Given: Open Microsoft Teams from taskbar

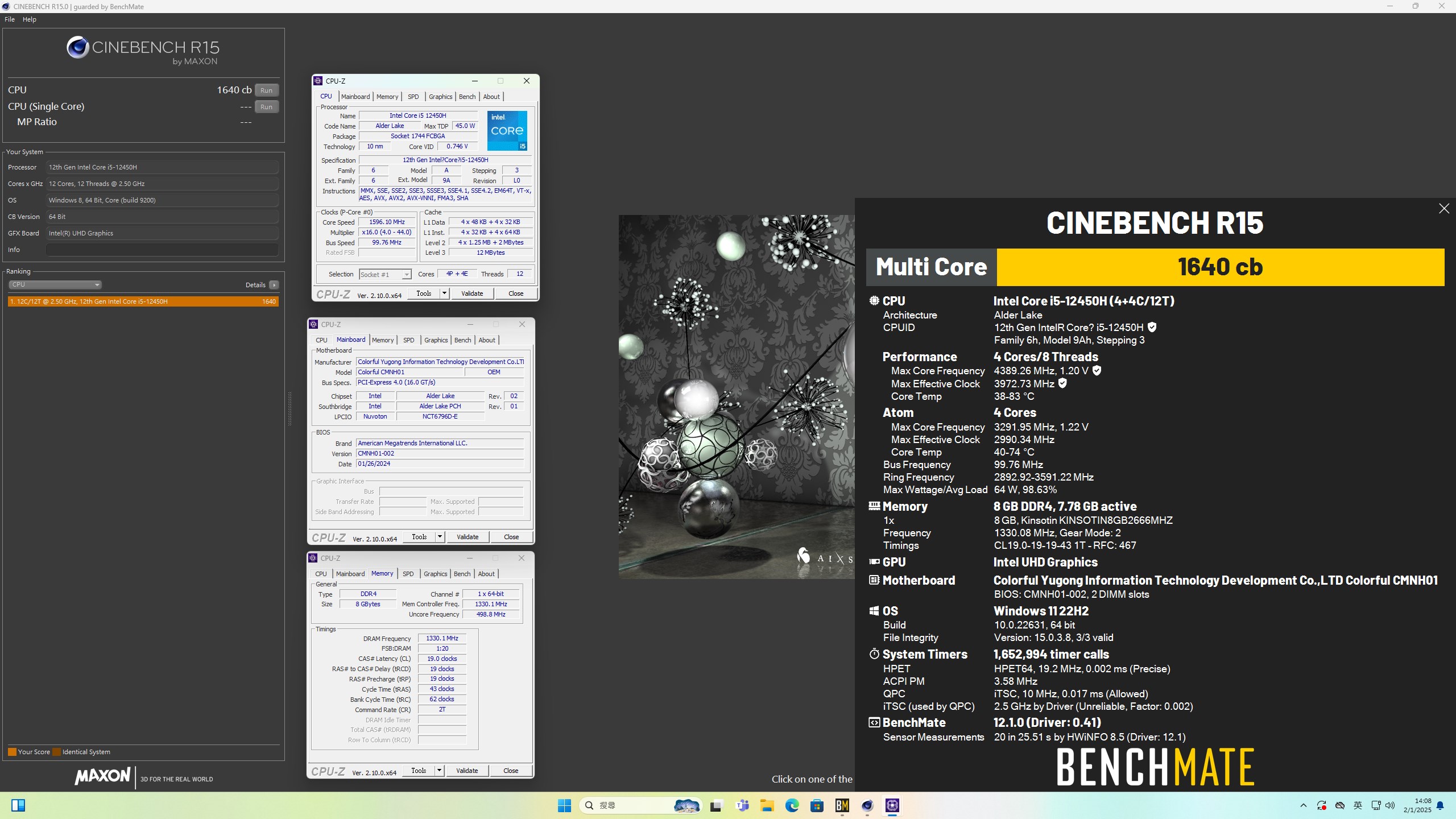Looking at the screenshot, I should [x=742, y=805].
